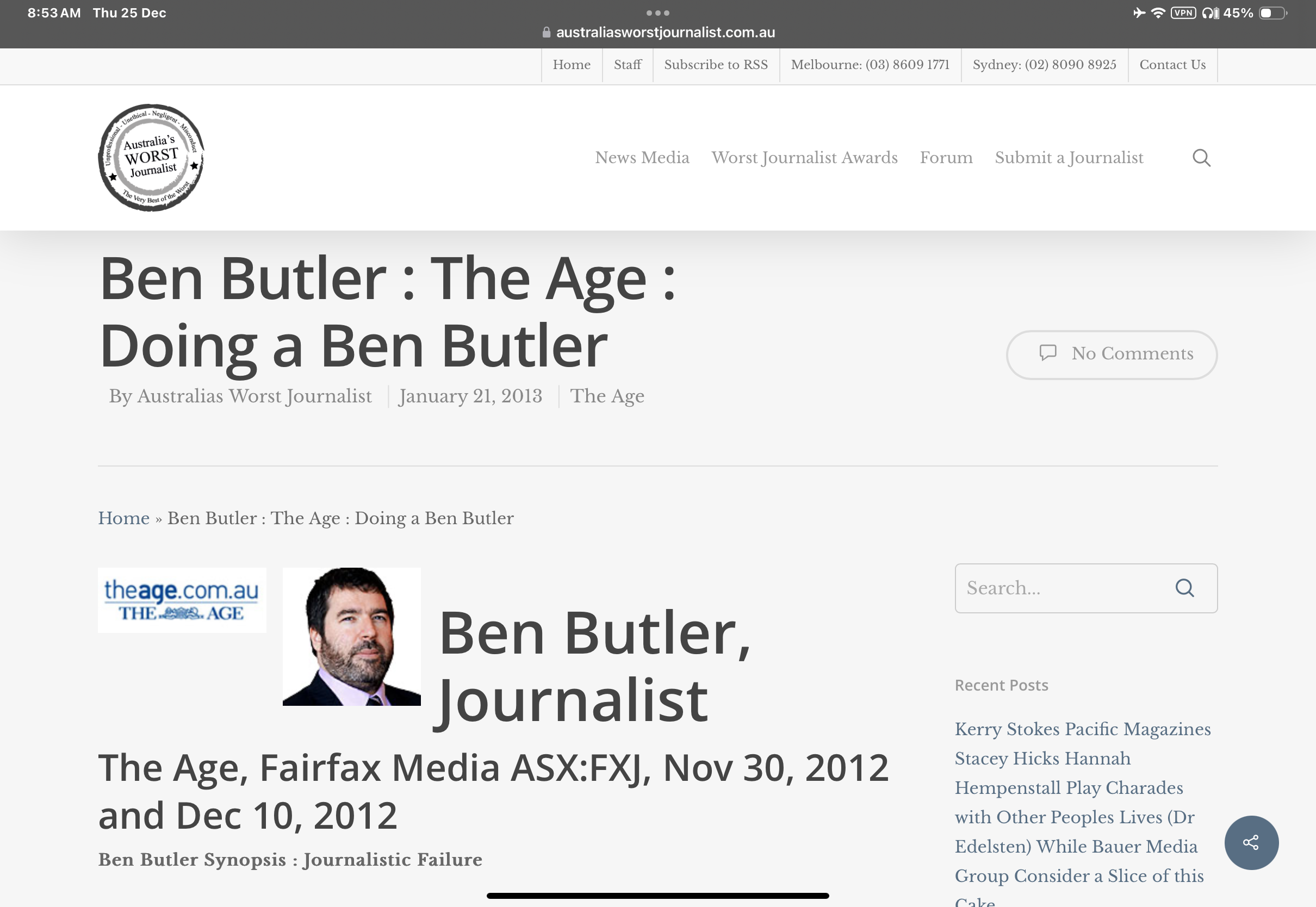Viewport: 1316px width, 907px height.
Task: Open the News Media menu
Action: pos(642,157)
